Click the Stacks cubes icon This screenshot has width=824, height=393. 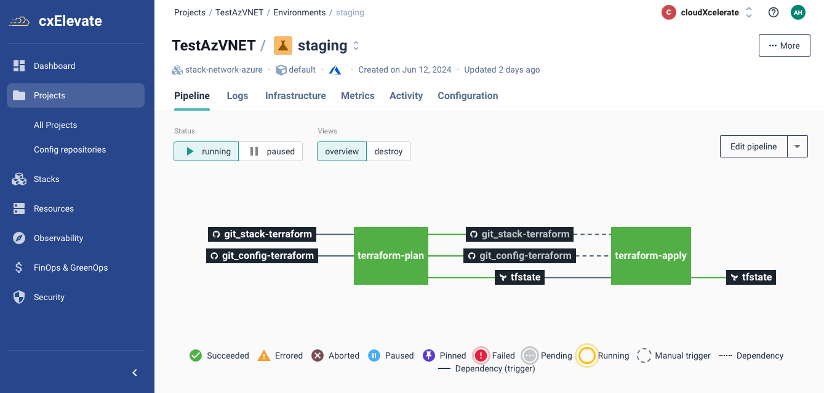pyautogui.click(x=19, y=179)
